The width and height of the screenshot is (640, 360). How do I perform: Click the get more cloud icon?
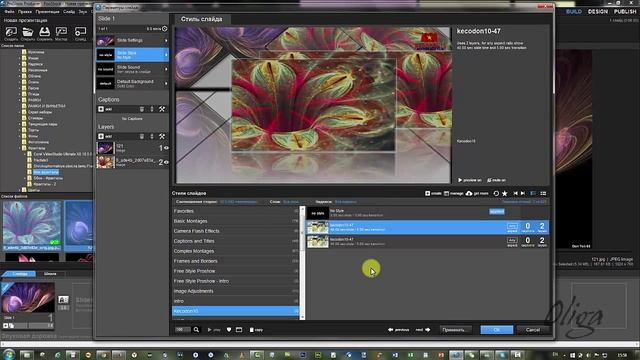(469, 193)
